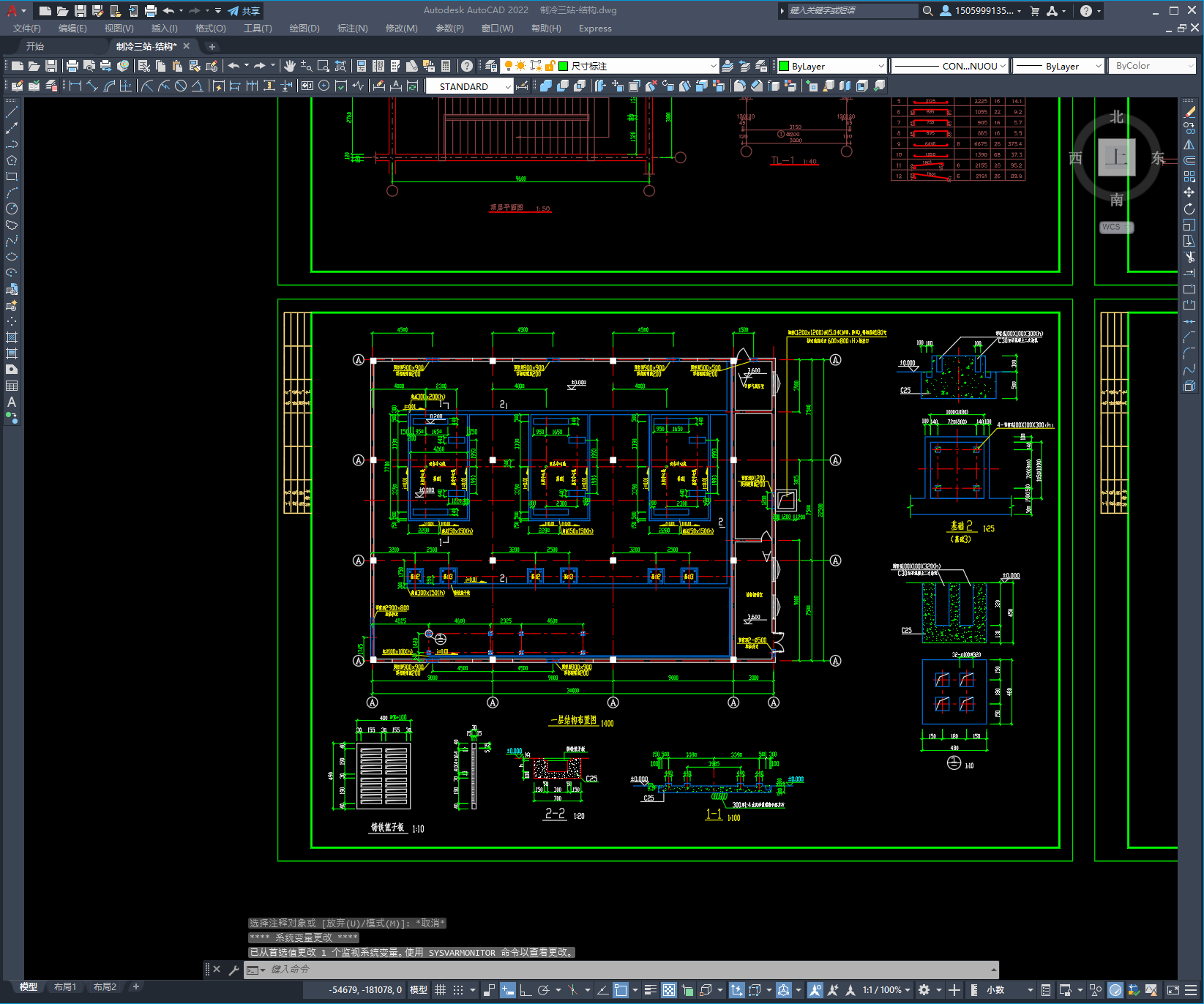This screenshot has height=1004, width=1204.
Task: Open the Layer Properties manager icon
Action: (491, 66)
